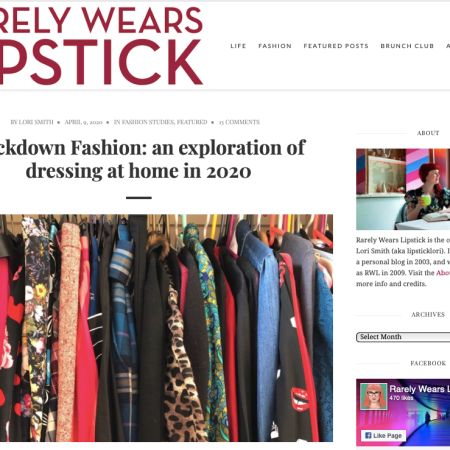The width and height of the screenshot is (450, 450).
Task: Open the Fashion menu item
Action: pyautogui.click(x=275, y=46)
